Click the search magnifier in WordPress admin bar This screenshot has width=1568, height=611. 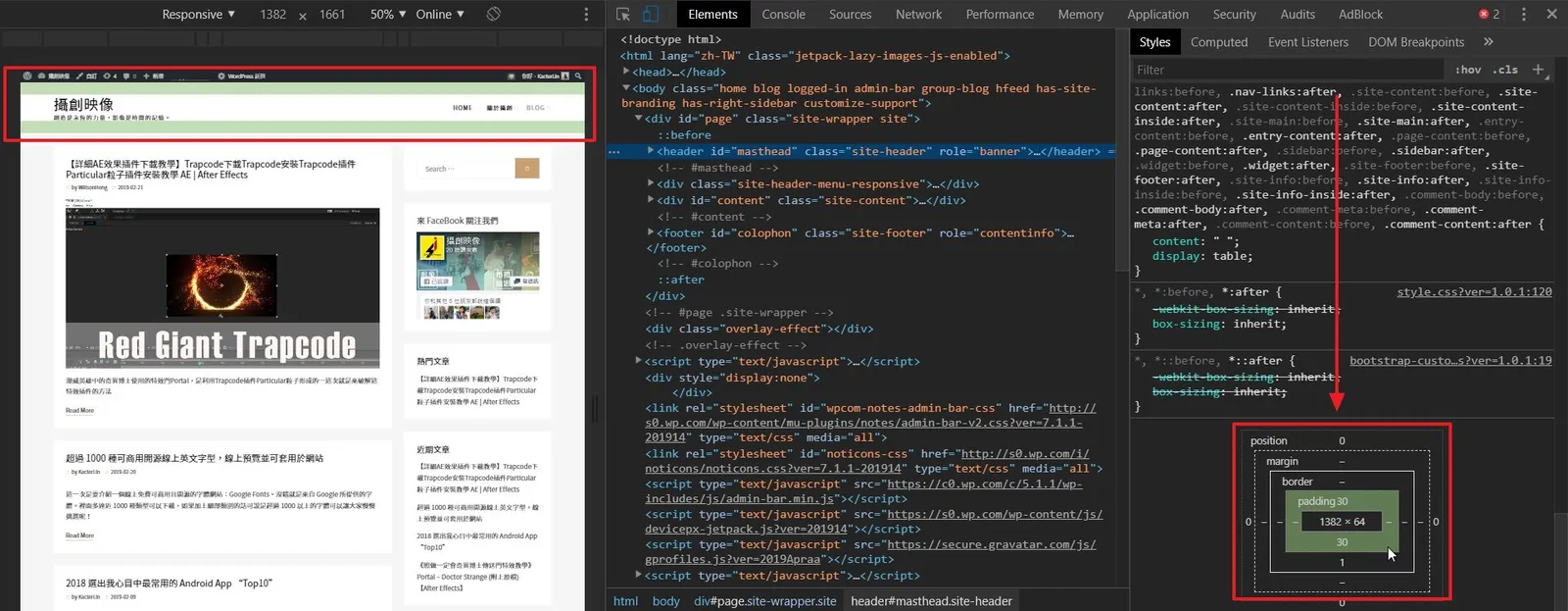(x=578, y=76)
